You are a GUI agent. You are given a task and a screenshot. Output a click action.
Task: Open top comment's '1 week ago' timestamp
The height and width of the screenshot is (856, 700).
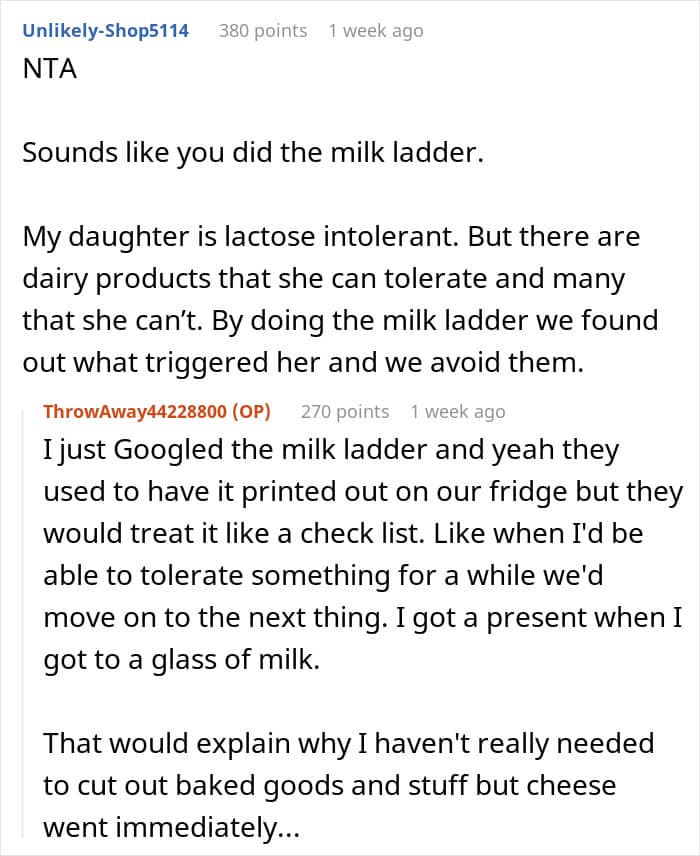click(376, 31)
